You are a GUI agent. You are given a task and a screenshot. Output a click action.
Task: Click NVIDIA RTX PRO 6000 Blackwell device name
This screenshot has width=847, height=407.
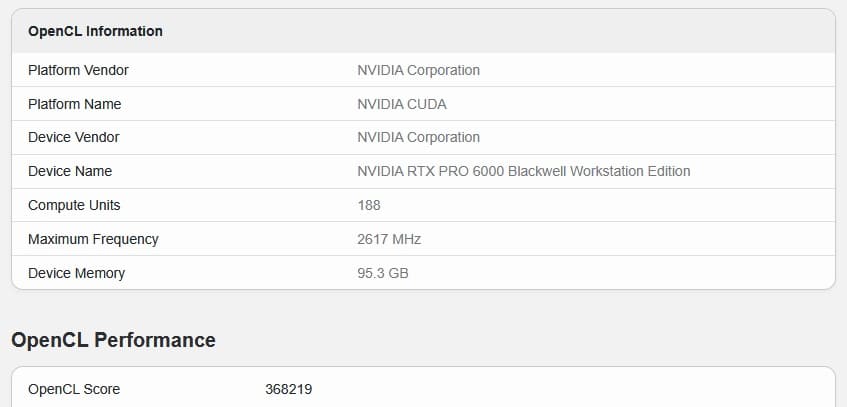pyautogui.click(x=523, y=171)
